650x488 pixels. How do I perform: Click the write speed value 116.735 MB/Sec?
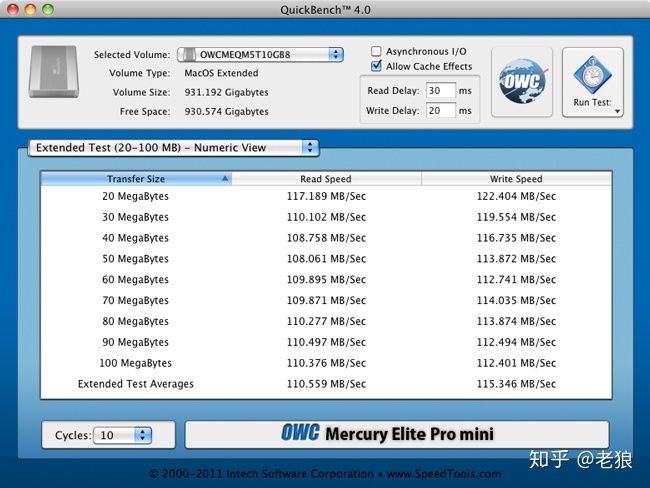click(516, 238)
